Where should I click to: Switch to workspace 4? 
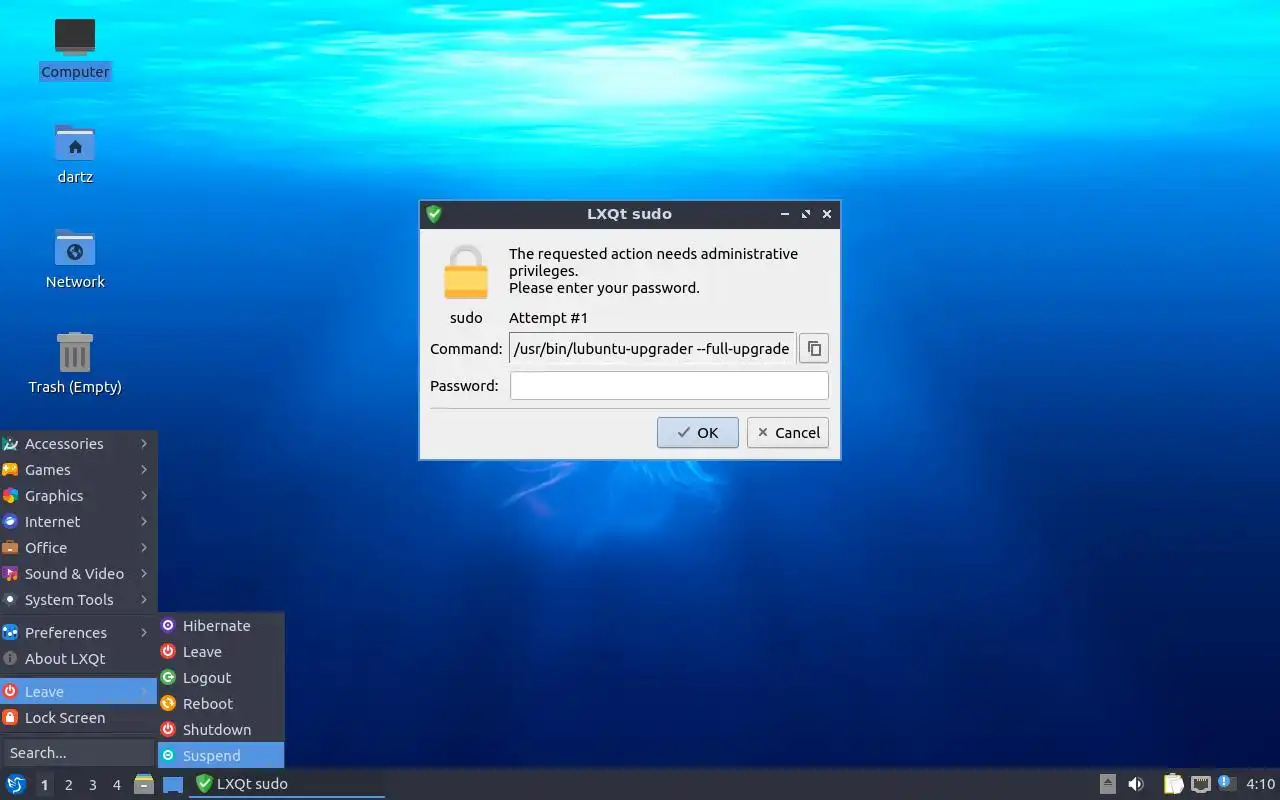click(116, 785)
